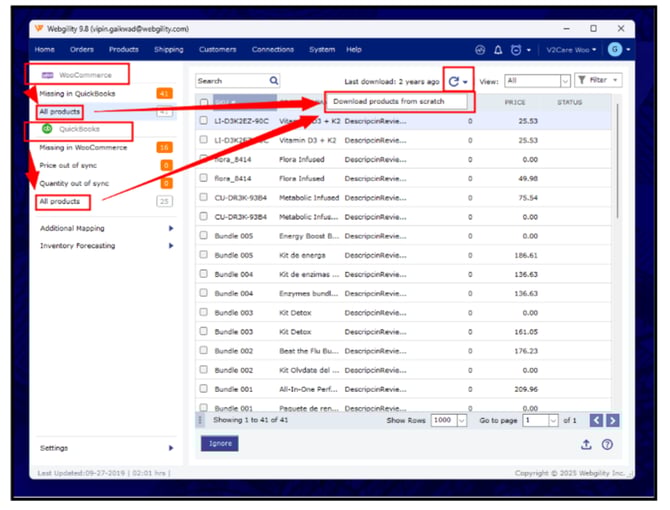
Task: Click the search magnifier icon
Action: pos(274,81)
